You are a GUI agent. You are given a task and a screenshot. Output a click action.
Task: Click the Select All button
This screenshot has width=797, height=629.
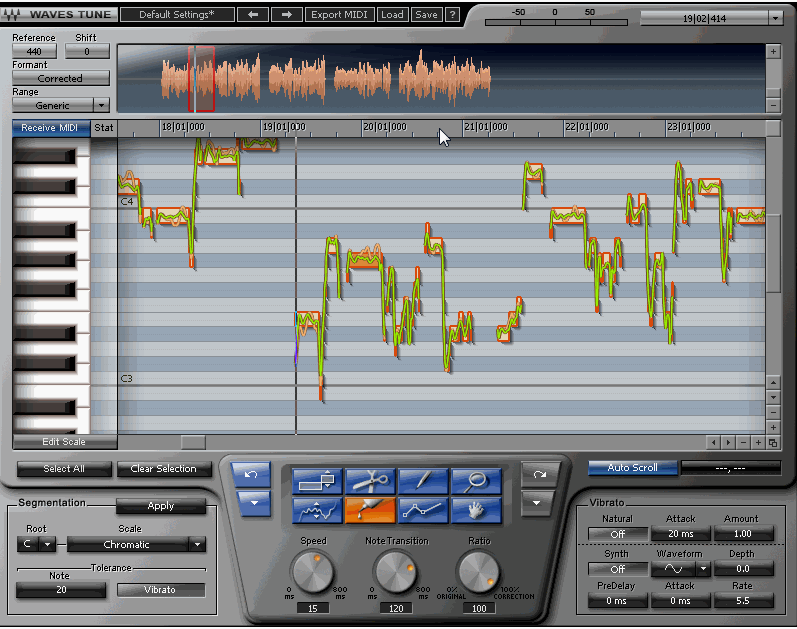pos(64,469)
